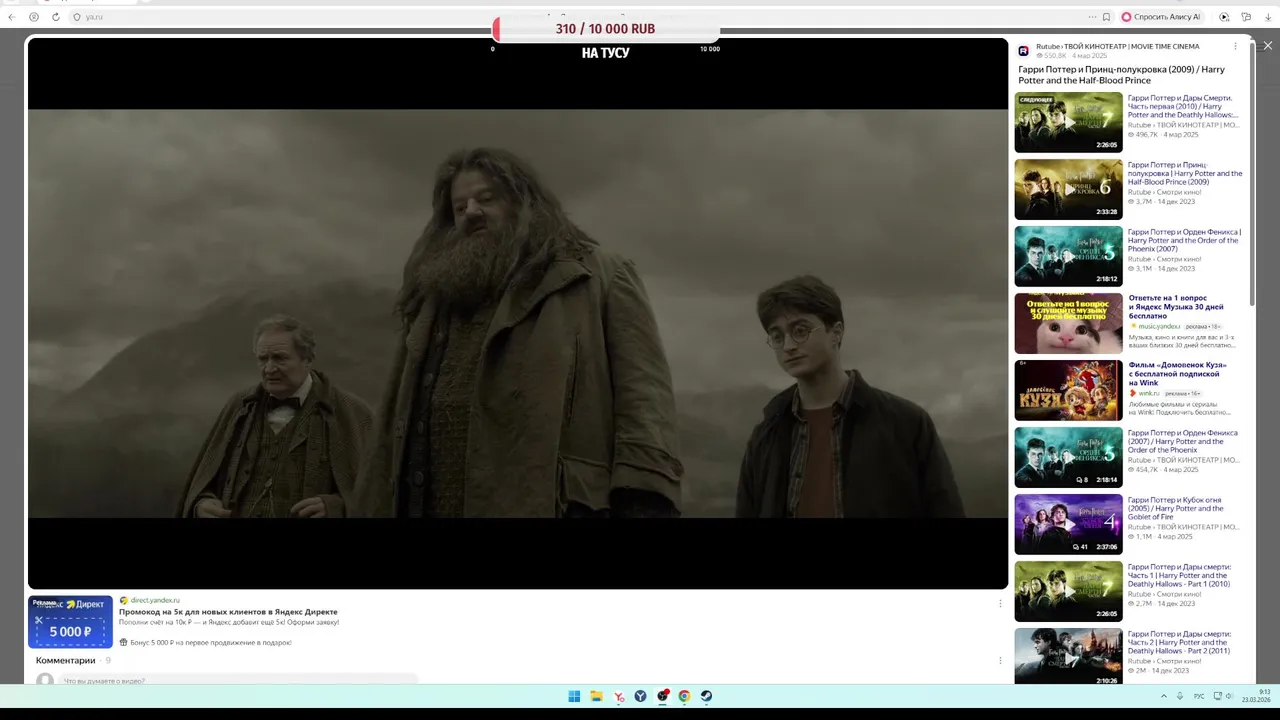Open Дары смерти Part 2 (2011) thumbnail
This screenshot has width=1280, height=720.
1068,656
